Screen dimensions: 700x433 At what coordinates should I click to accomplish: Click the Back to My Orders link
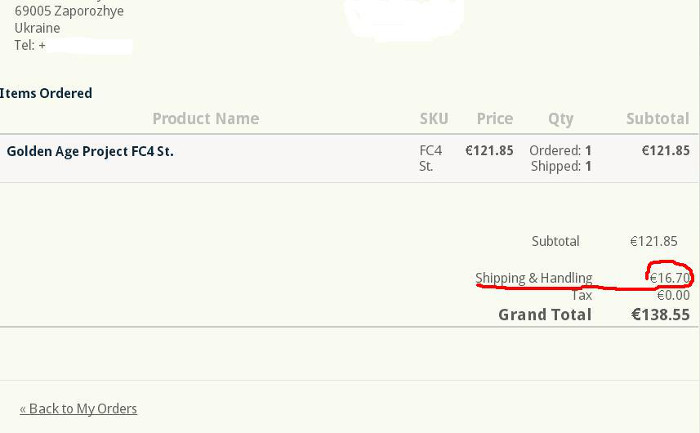tap(78, 408)
